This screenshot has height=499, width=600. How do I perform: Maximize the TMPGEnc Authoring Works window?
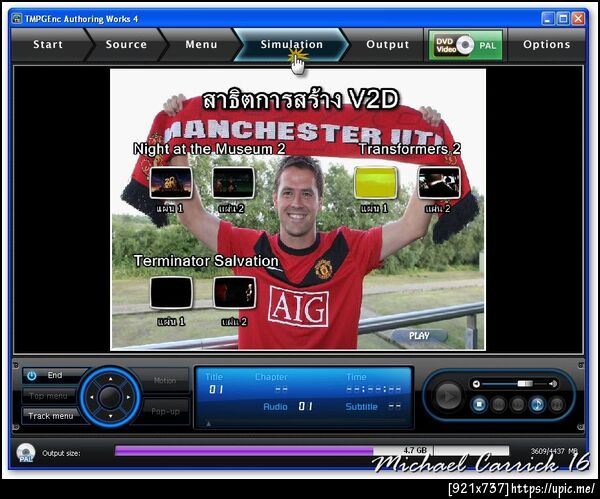pyautogui.click(x=563, y=18)
